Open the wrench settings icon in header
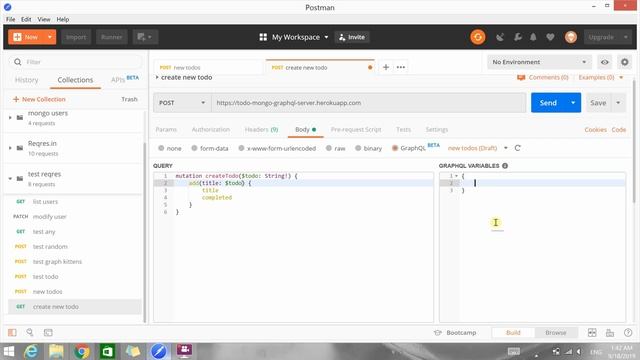This screenshot has width=640, height=360. 518,37
